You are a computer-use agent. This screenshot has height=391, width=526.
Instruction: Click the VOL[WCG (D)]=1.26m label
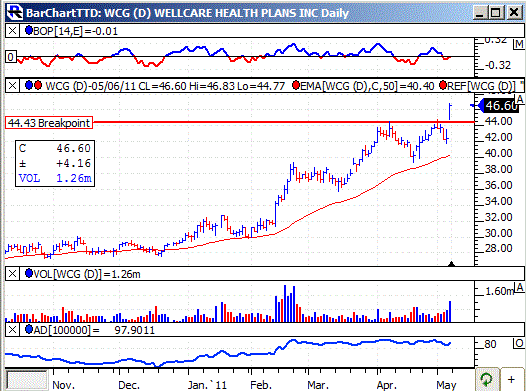point(87,274)
